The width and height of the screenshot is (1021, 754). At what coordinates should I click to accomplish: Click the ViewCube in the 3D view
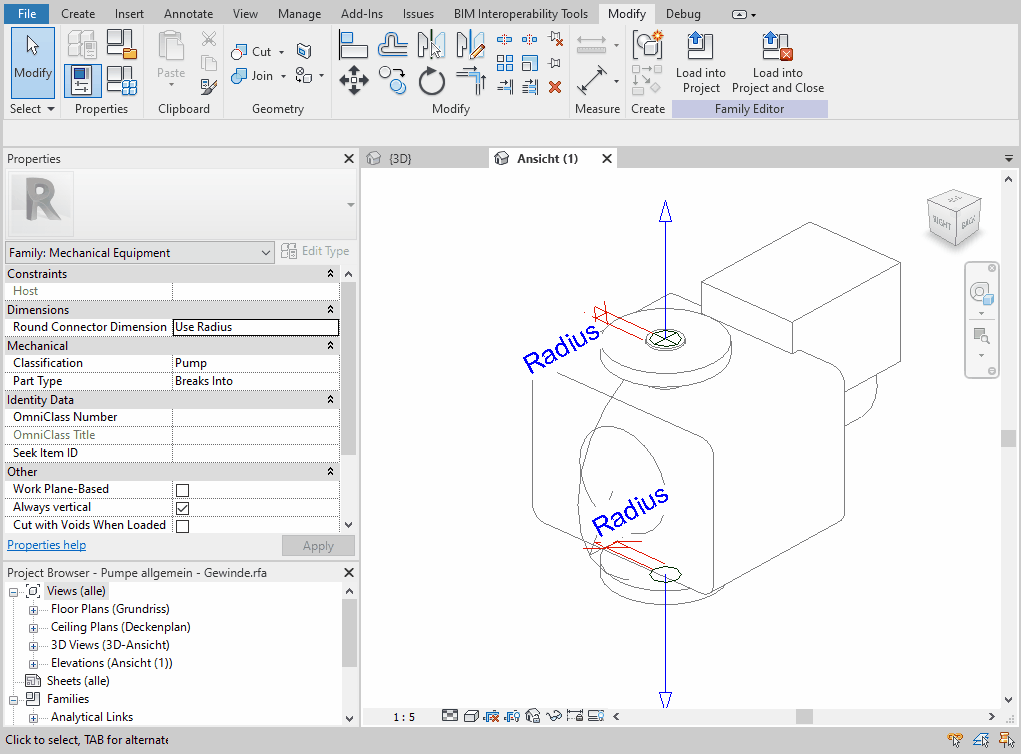[953, 217]
